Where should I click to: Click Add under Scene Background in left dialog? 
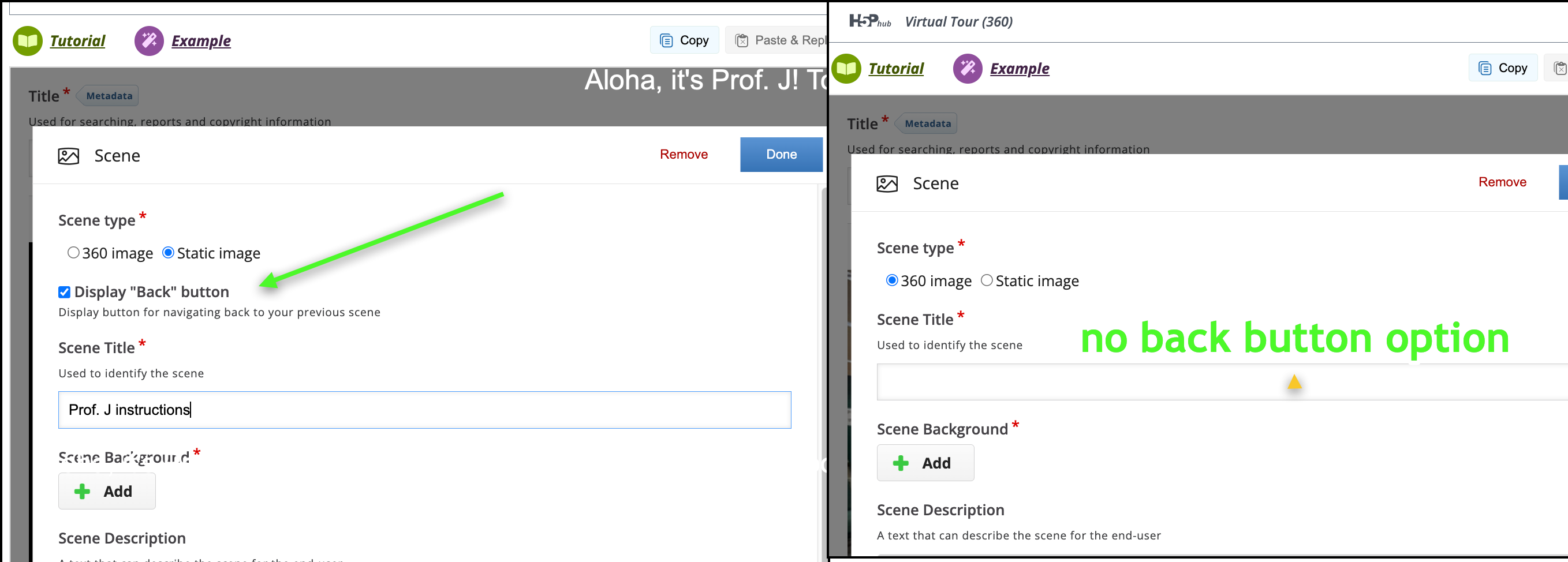coord(107,491)
